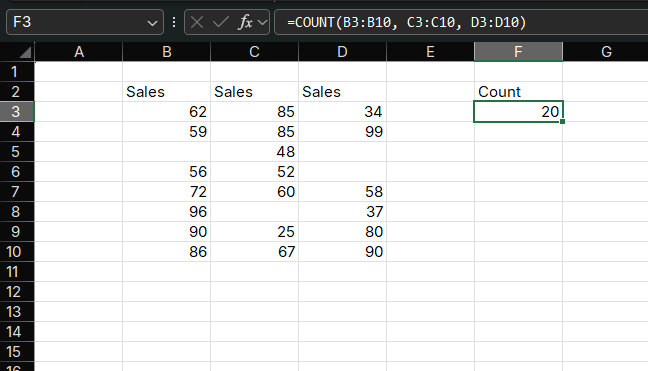Select column F header

(x=518, y=52)
